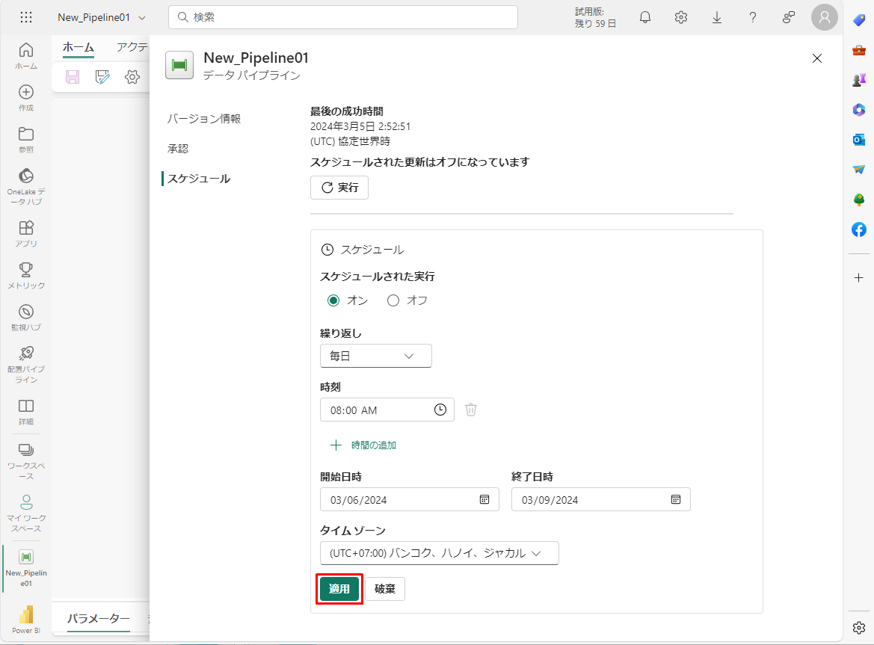Click the download arrow icon

[x=717, y=17]
